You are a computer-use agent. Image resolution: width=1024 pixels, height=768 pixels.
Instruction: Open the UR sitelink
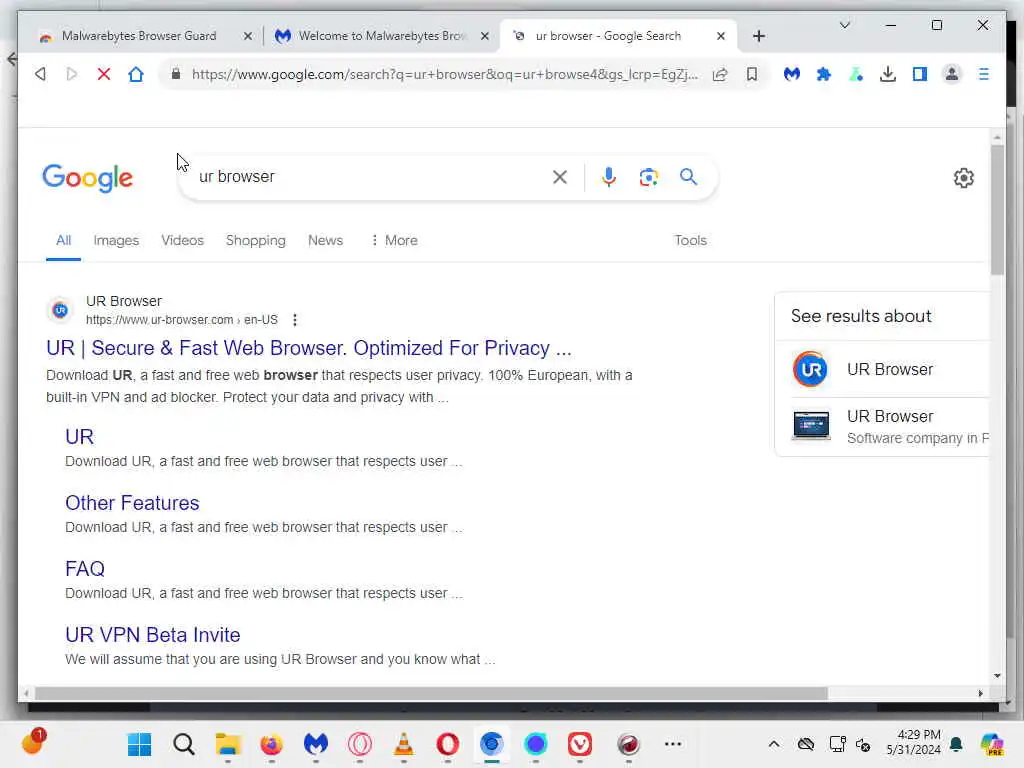pos(80,437)
